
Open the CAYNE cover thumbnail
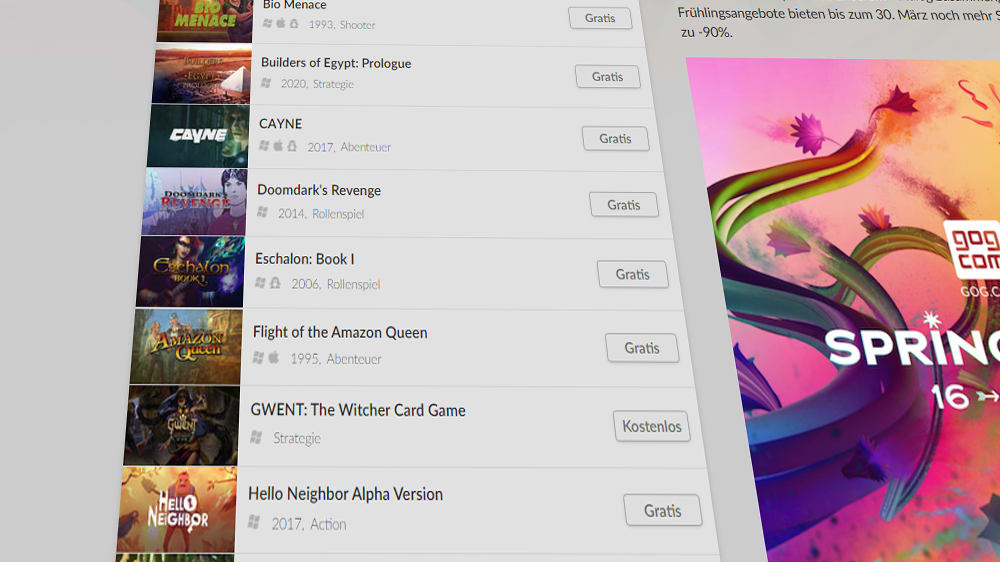pyautogui.click(x=198, y=136)
